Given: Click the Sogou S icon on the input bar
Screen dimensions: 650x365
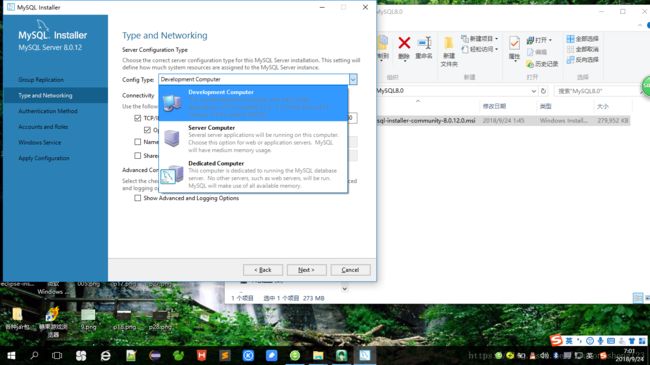Looking at the screenshot, I should 556,341.
